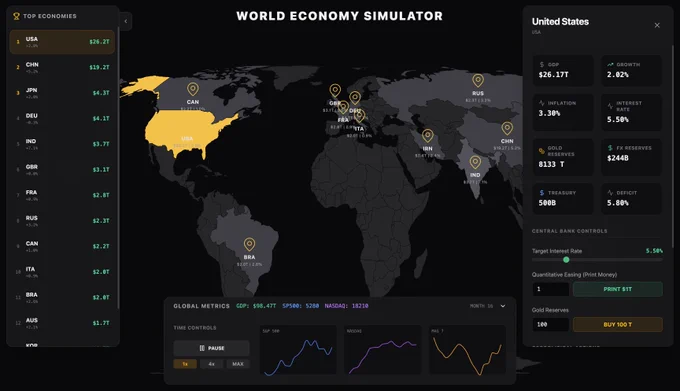Select 4x simulation speed
This screenshot has width=680, height=391.
pyautogui.click(x=212, y=364)
